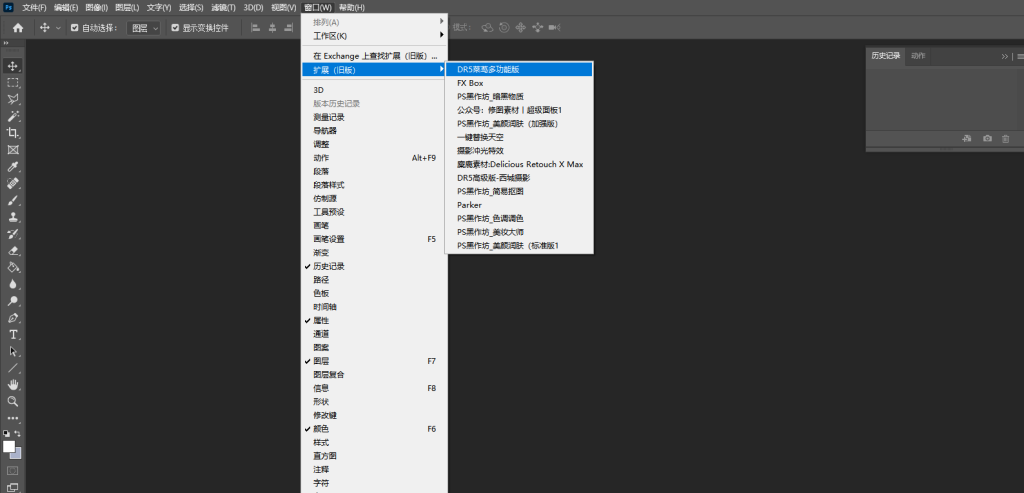Click 在 Exchange 上查找扩展 (旧版) entry

click(x=370, y=56)
